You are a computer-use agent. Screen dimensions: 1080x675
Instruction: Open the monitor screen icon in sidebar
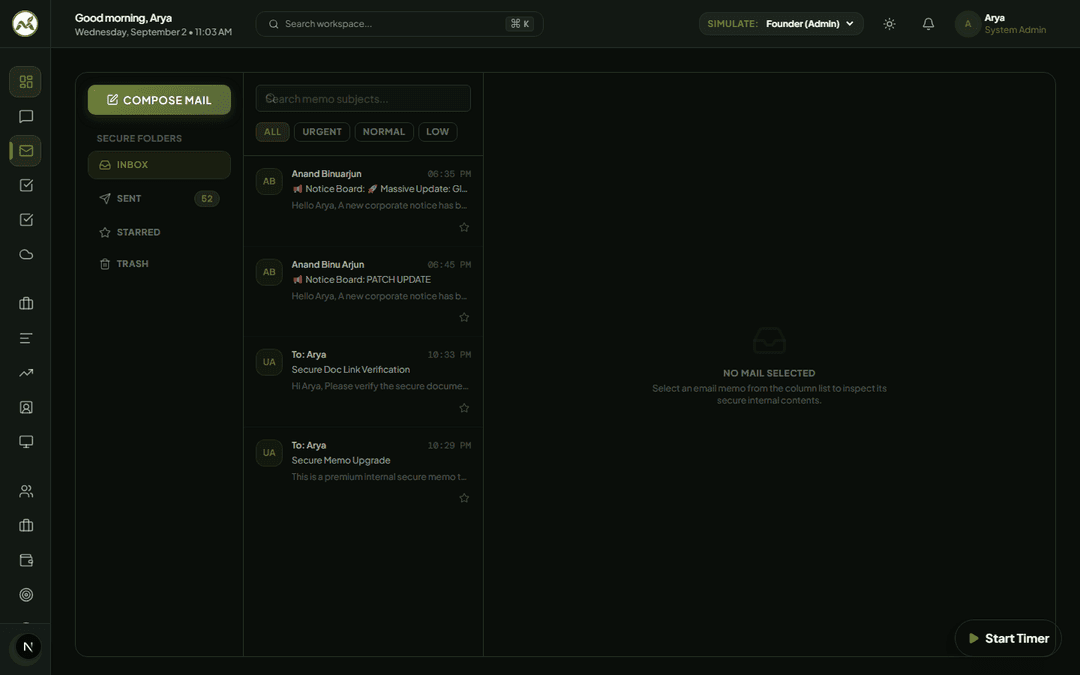tap(25, 442)
